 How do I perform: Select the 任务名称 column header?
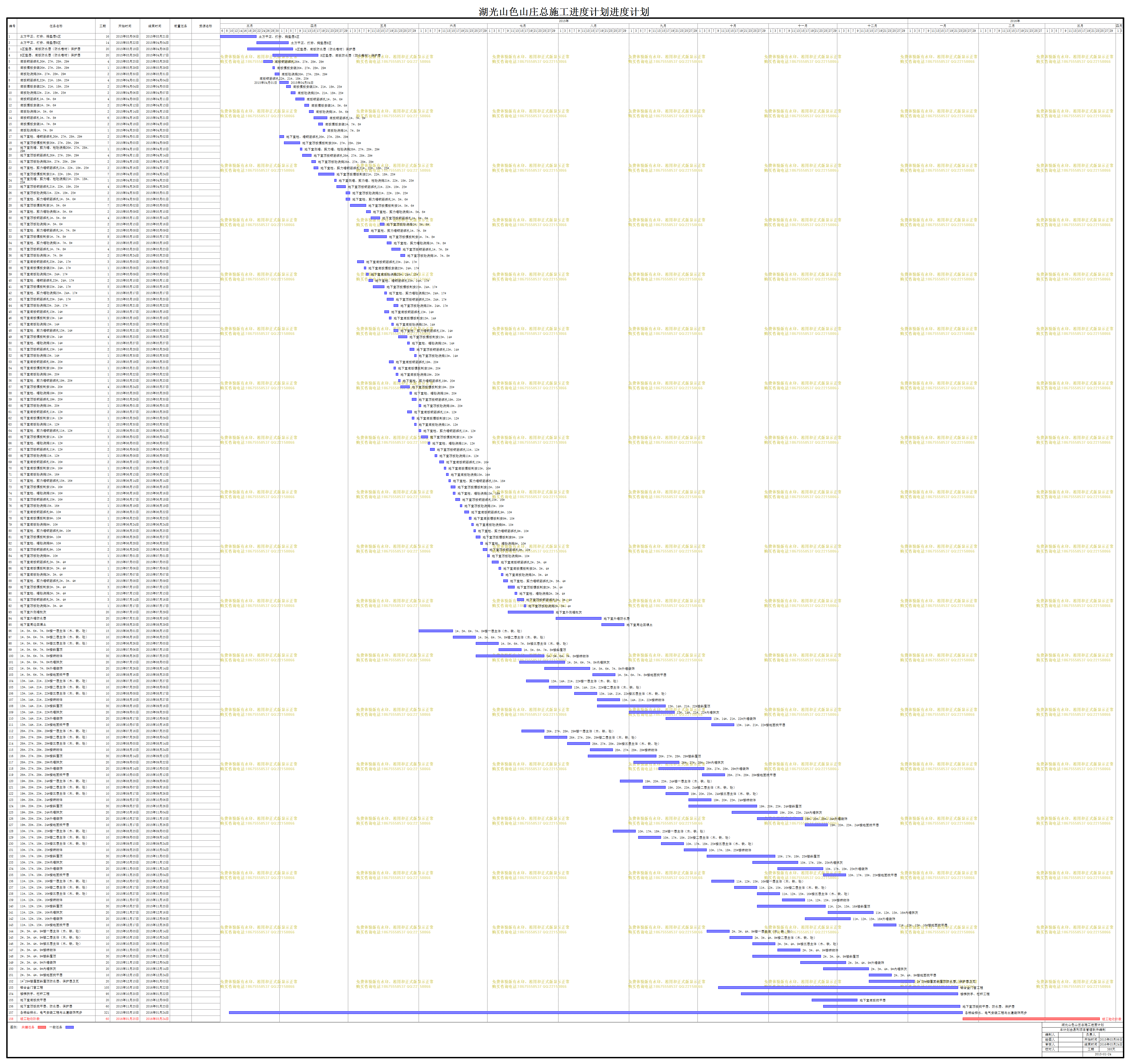56,26
